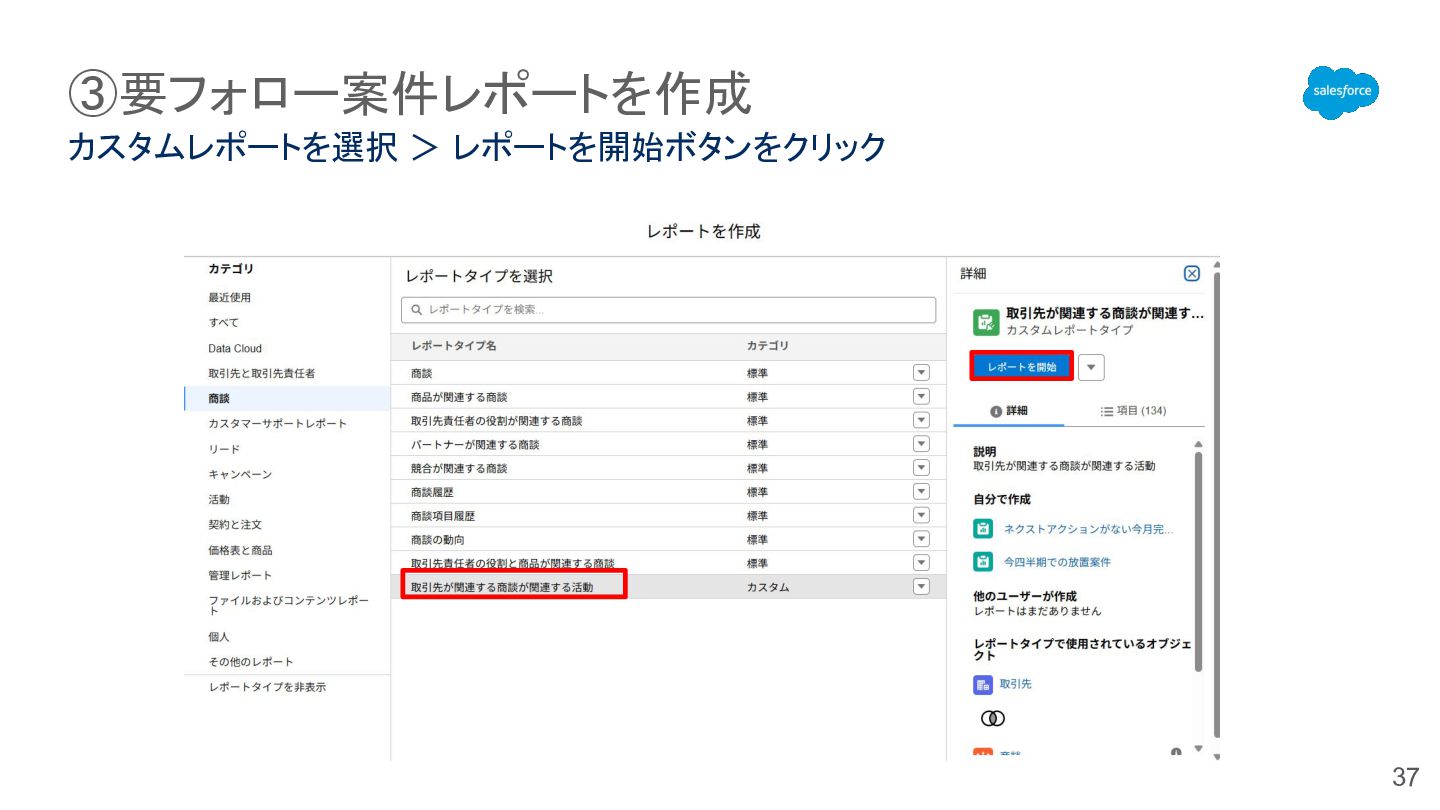Select リード category in sidebar
The width and height of the screenshot is (1440, 810).
coord(224,449)
